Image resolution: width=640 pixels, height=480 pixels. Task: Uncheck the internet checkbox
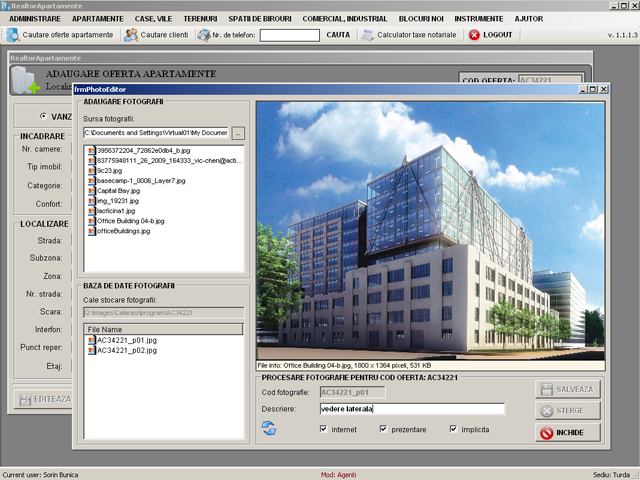coord(323,429)
